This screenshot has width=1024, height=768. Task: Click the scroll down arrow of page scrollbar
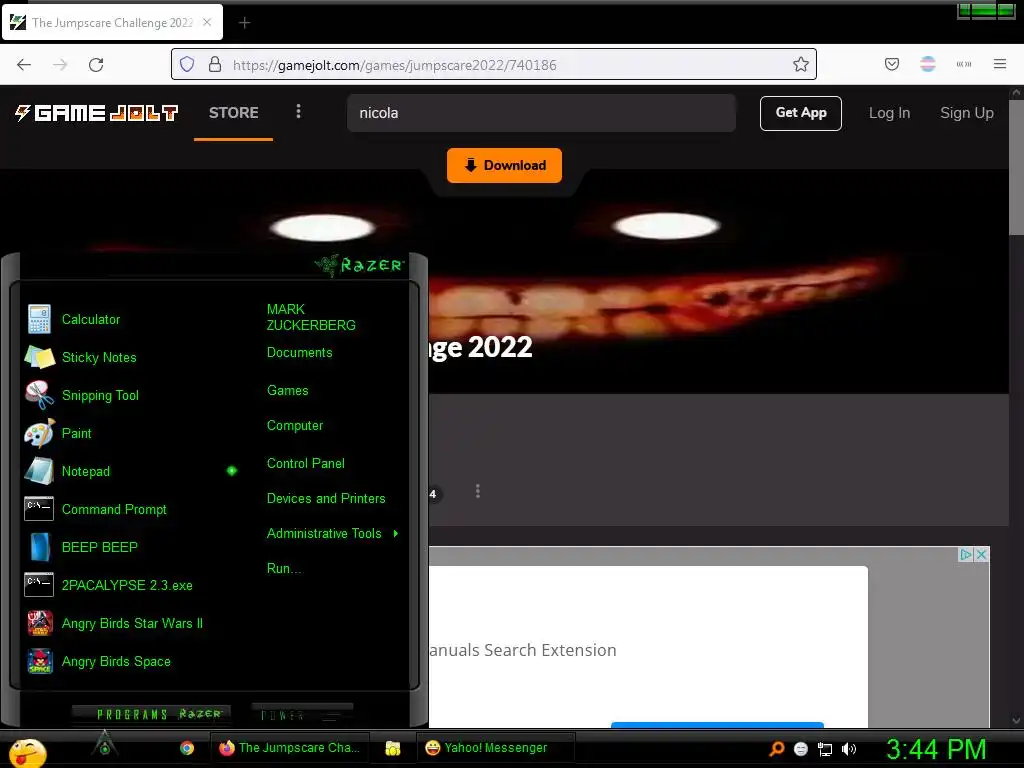coord(1016,720)
